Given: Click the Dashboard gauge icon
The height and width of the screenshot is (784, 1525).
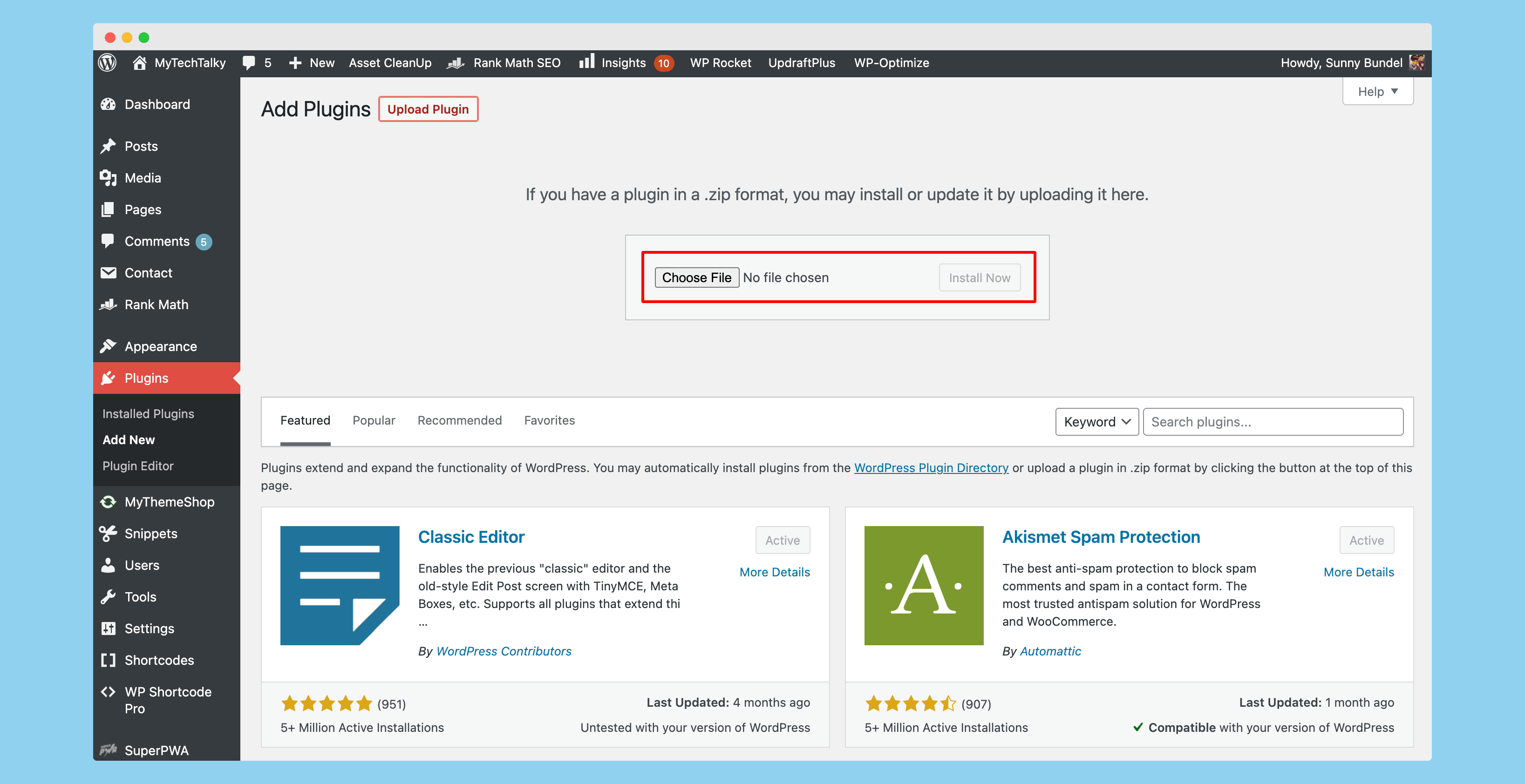Looking at the screenshot, I should click(x=108, y=105).
